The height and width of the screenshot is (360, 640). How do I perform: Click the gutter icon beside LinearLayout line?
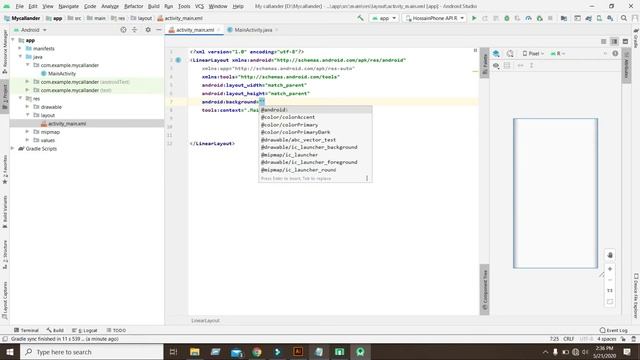pyautogui.click(x=178, y=60)
